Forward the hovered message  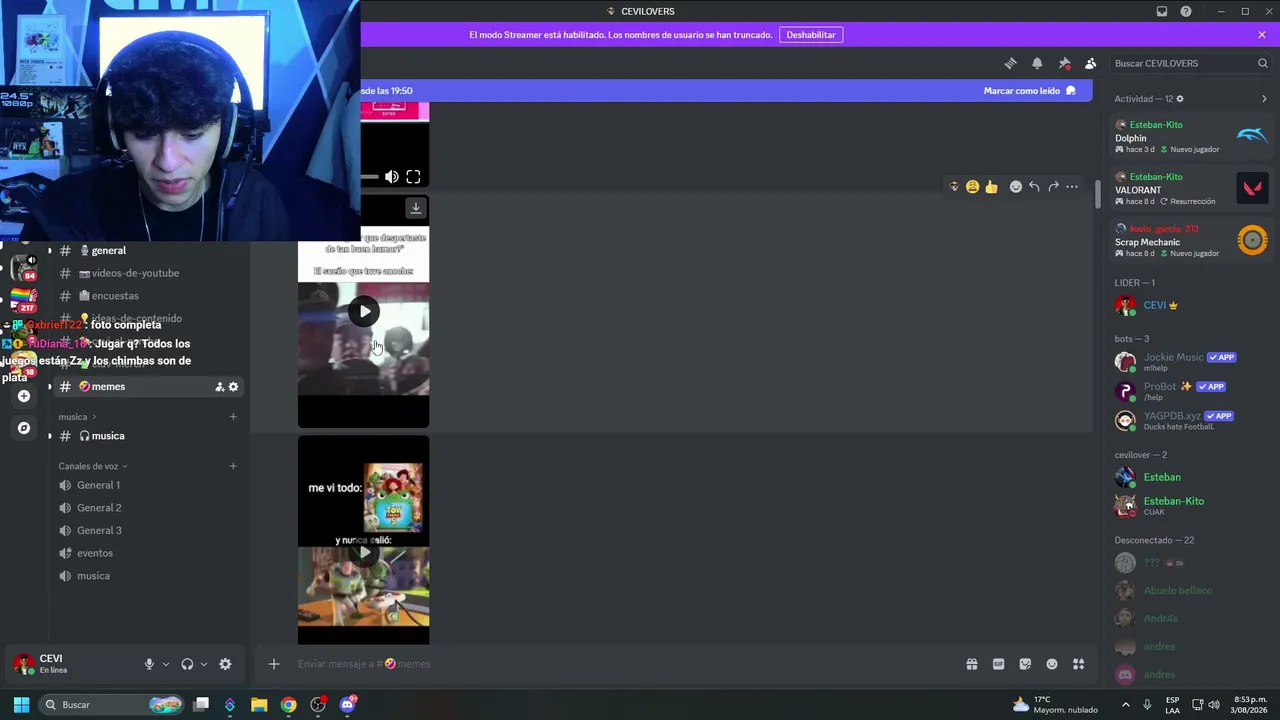click(x=1053, y=187)
